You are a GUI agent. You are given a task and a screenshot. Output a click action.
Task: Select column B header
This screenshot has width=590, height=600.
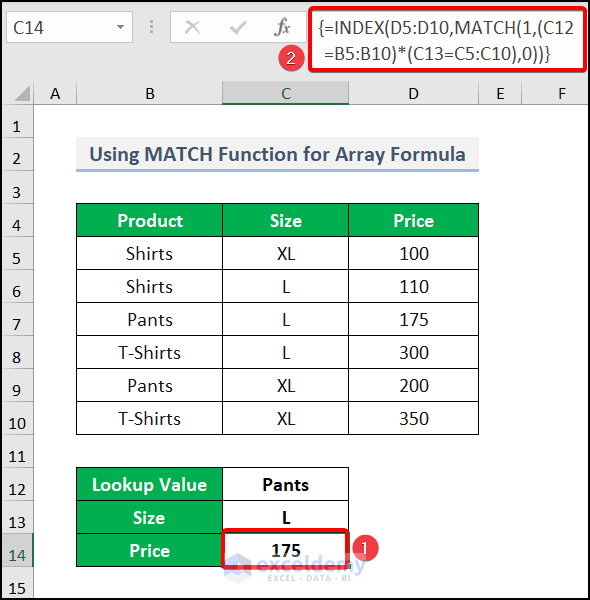(149, 93)
